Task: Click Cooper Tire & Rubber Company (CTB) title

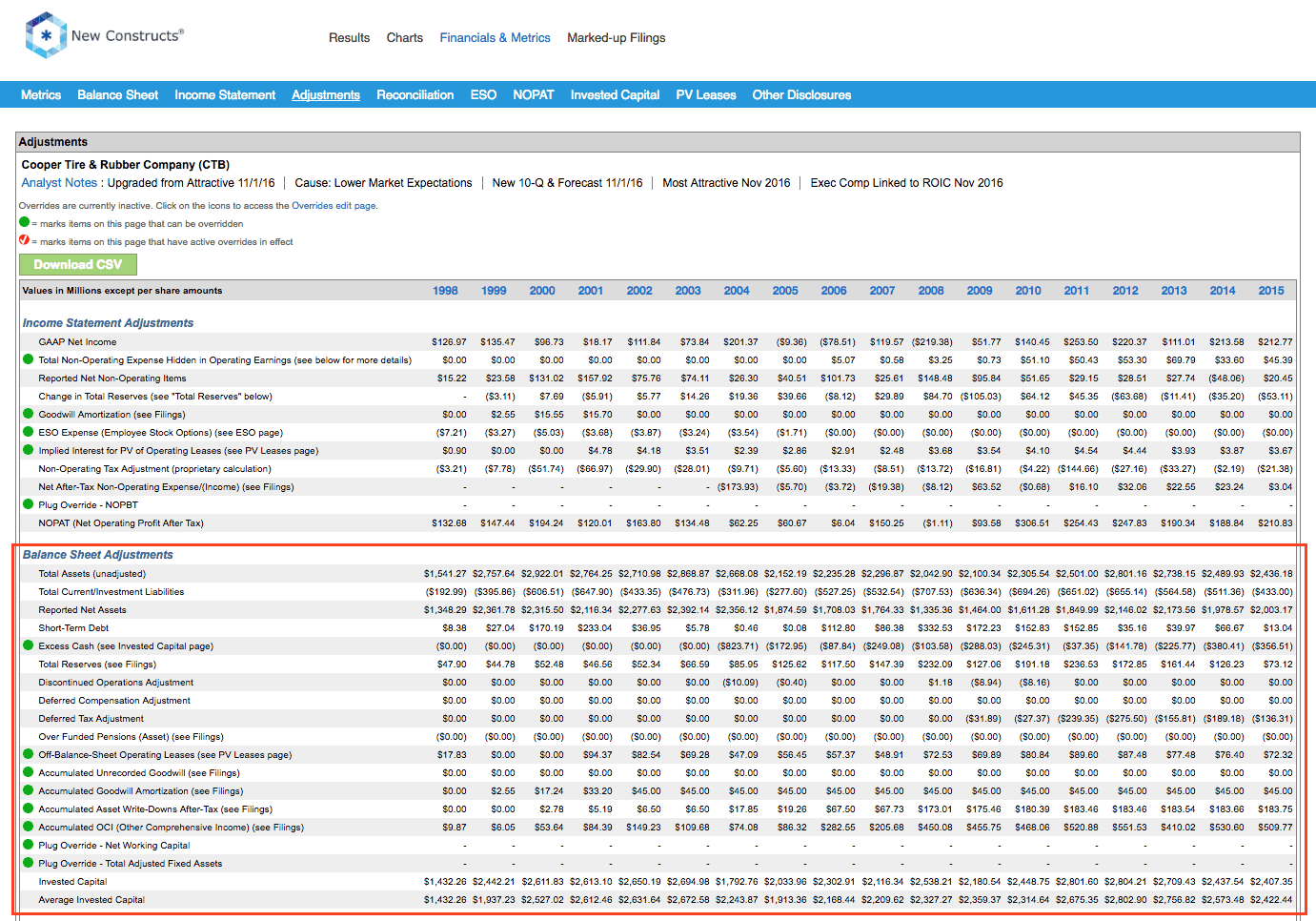Action: pyautogui.click(x=126, y=165)
